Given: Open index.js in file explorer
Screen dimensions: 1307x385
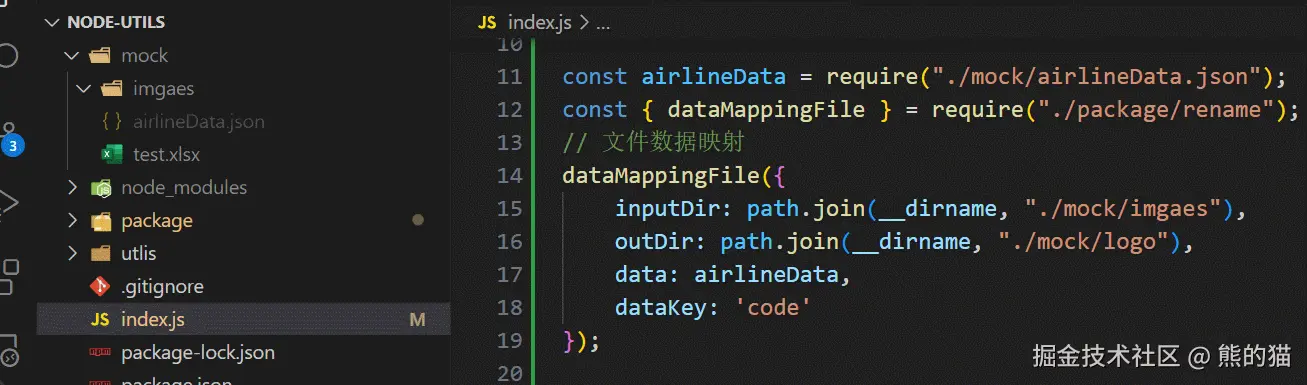Looking at the screenshot, I should tap(153, 320).
